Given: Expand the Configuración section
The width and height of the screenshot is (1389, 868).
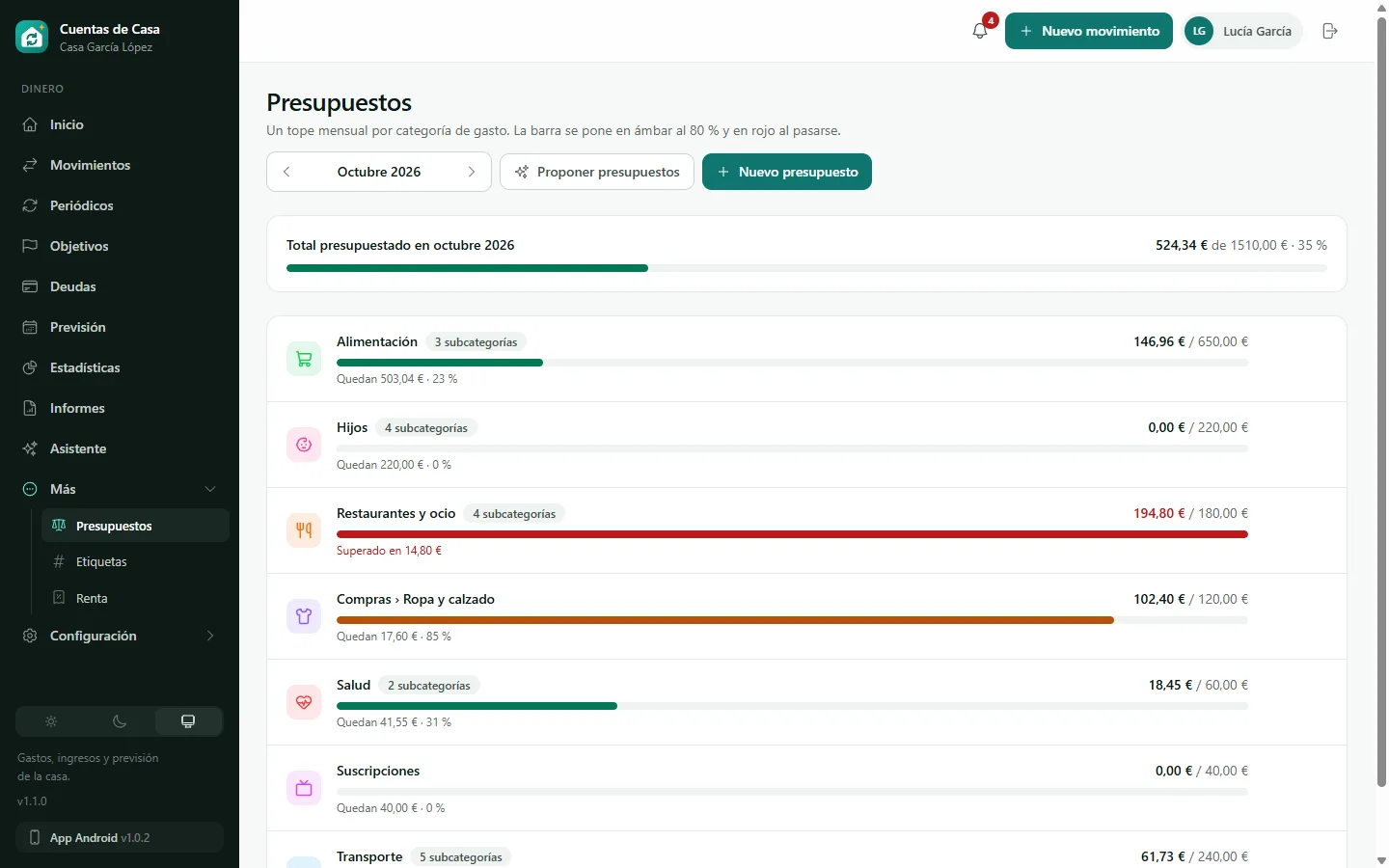Looking at the screenshot, I should pos(120,636).
